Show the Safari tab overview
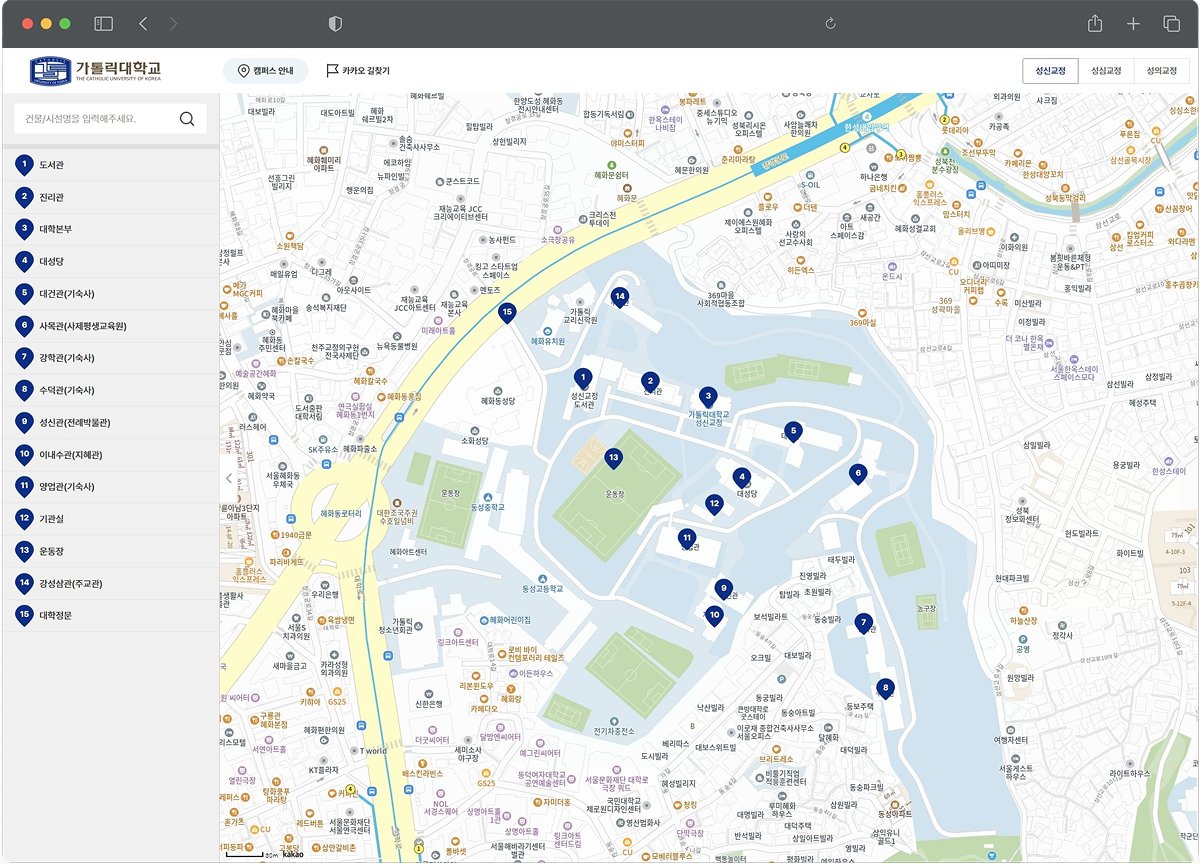This screenshot has width=1200, height=864. [1171, 23]
